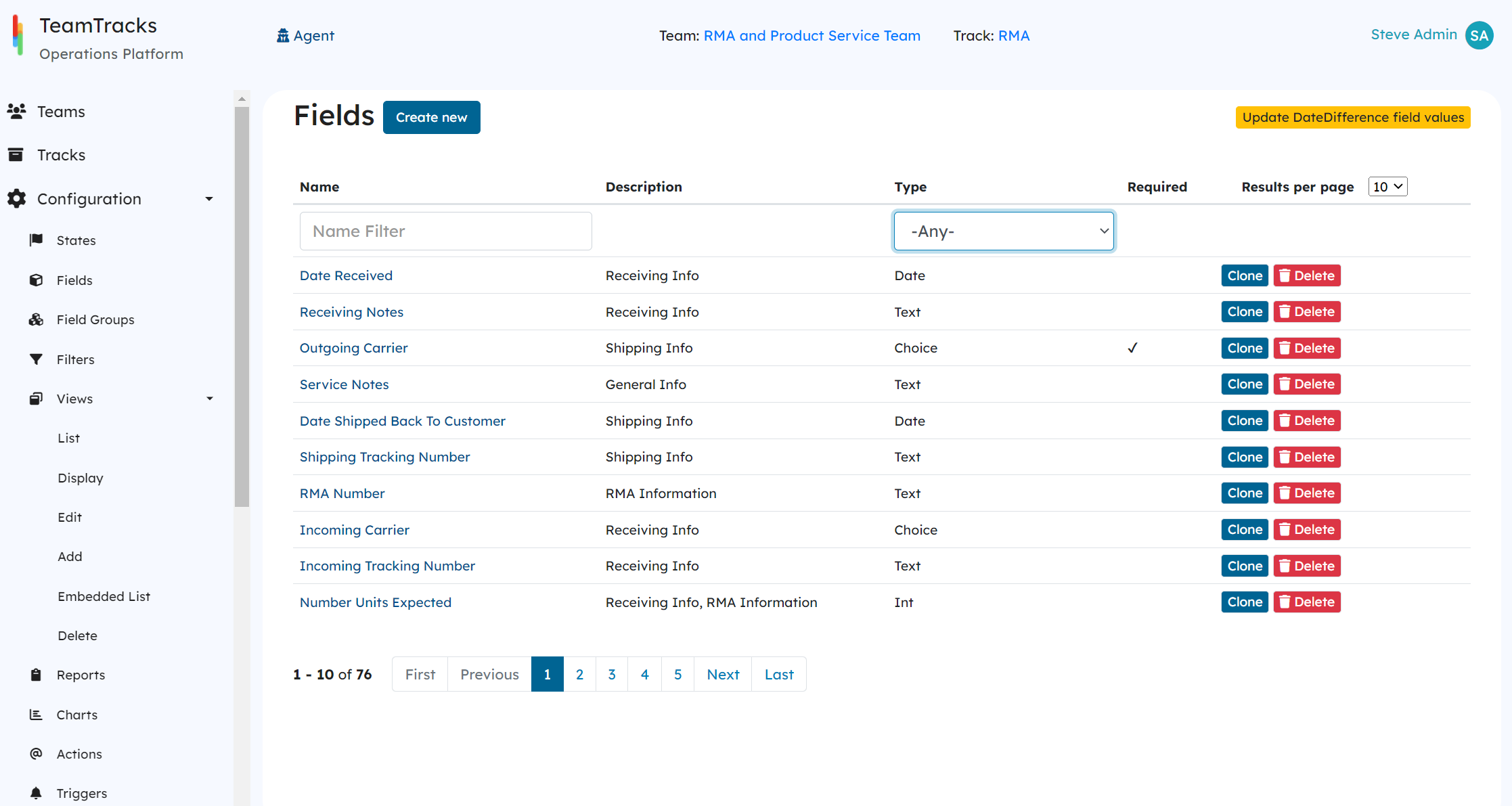This screenshot has height=806, width=1512.
Task: Click the Configuration gear icon
Action: coord(16,198)
